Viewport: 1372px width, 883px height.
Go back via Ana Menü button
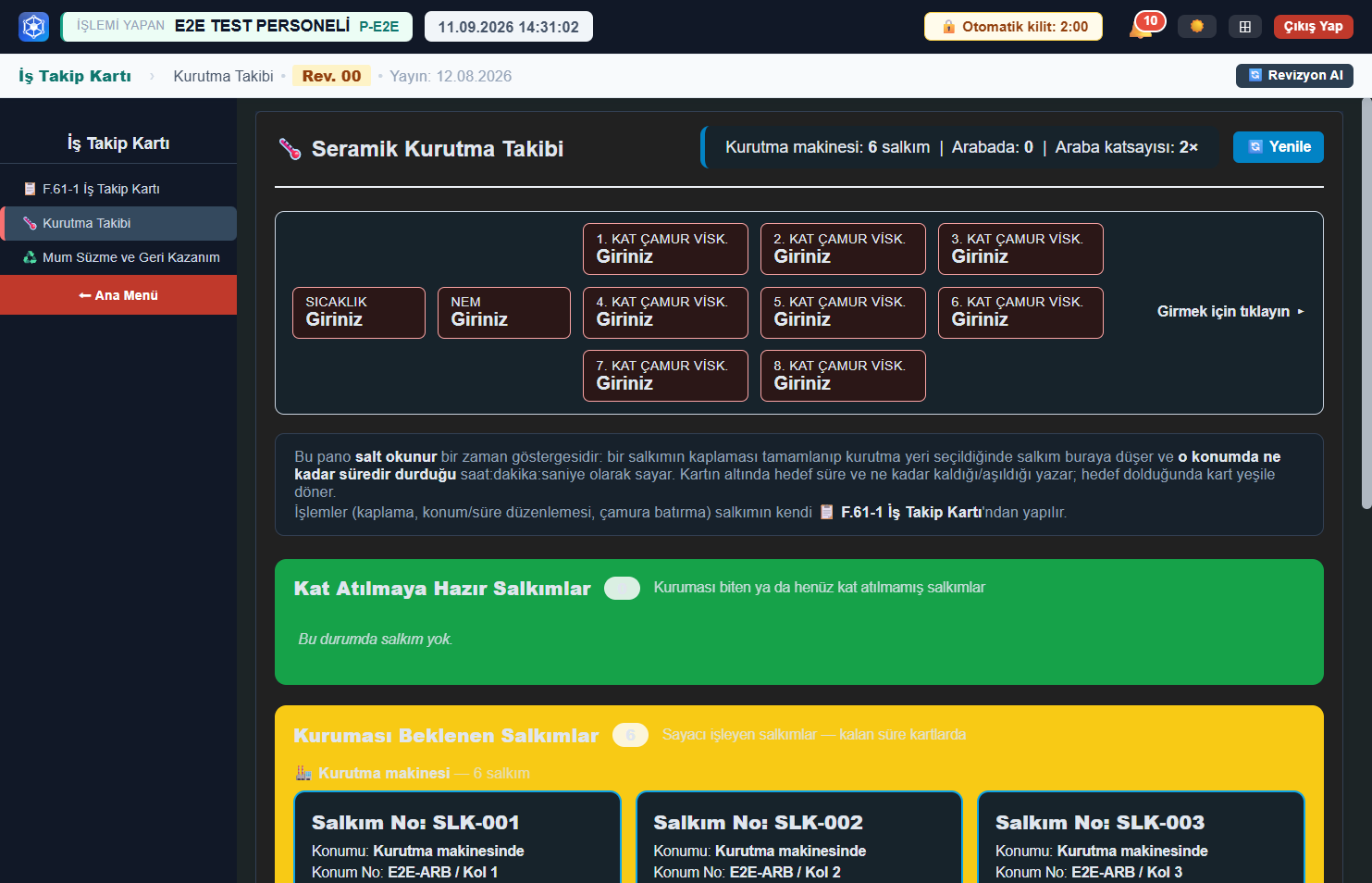118,295
